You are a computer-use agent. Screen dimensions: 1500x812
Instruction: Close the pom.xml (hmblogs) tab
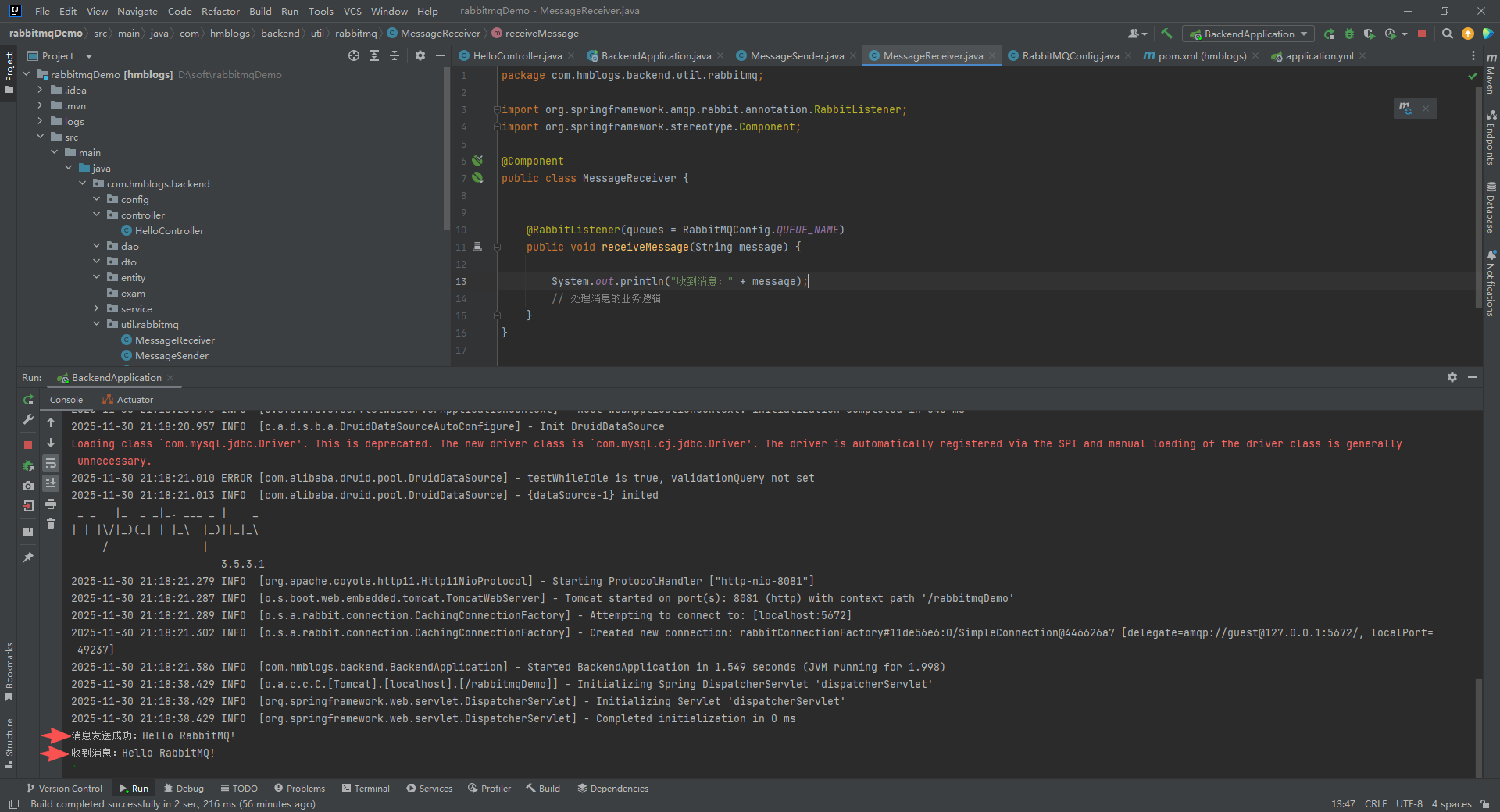1255,55
